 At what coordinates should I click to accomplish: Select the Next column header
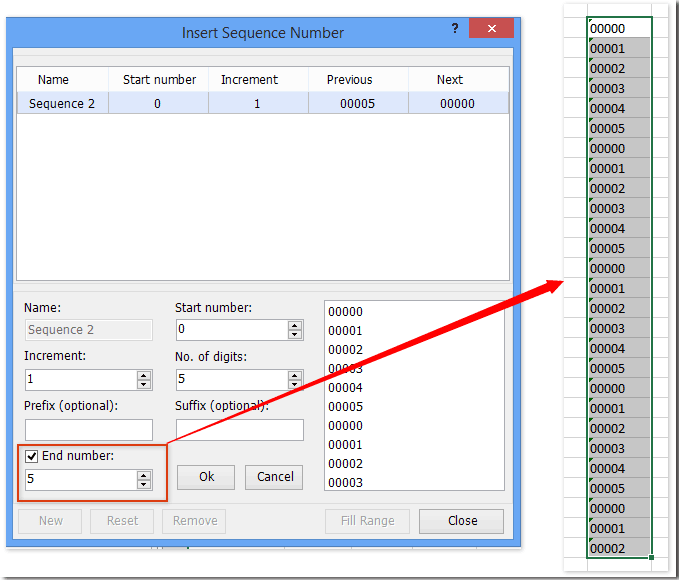(x=458, y=80)
